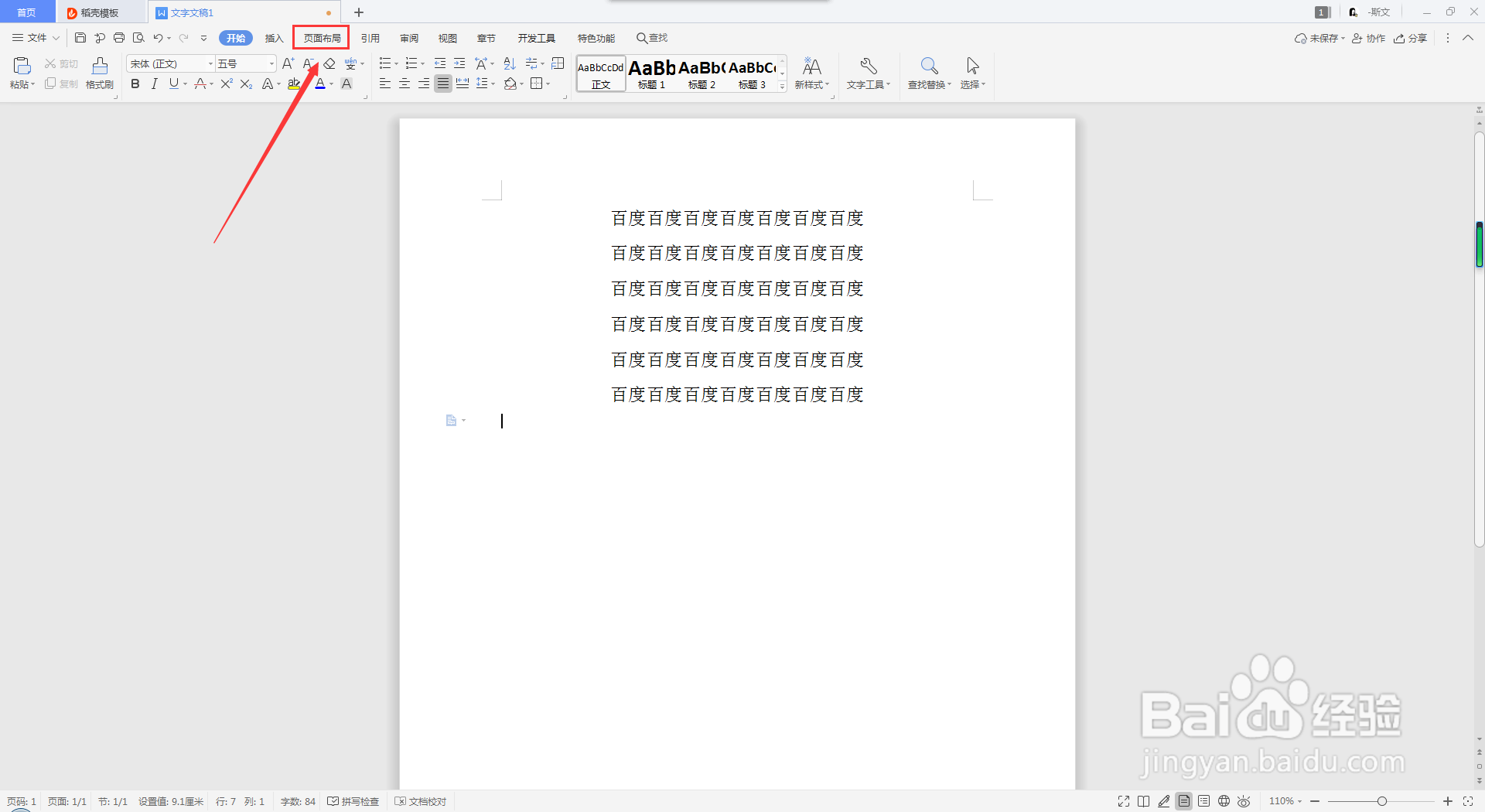Enter full screen mode from status bar
This screenshot has height=812, width=1485.
coord(1124,801)
